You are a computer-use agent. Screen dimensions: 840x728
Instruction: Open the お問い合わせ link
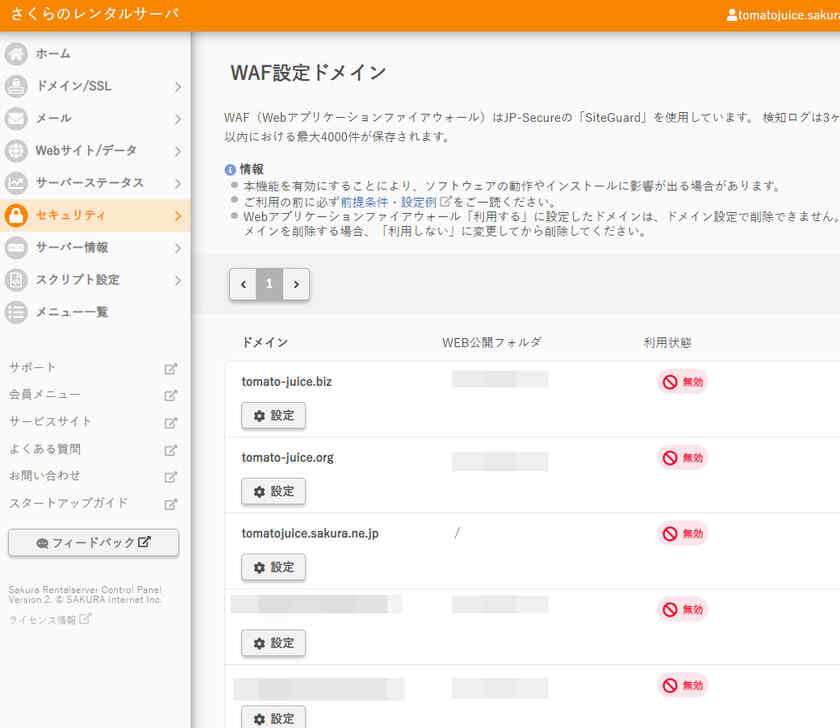[44, 476]
